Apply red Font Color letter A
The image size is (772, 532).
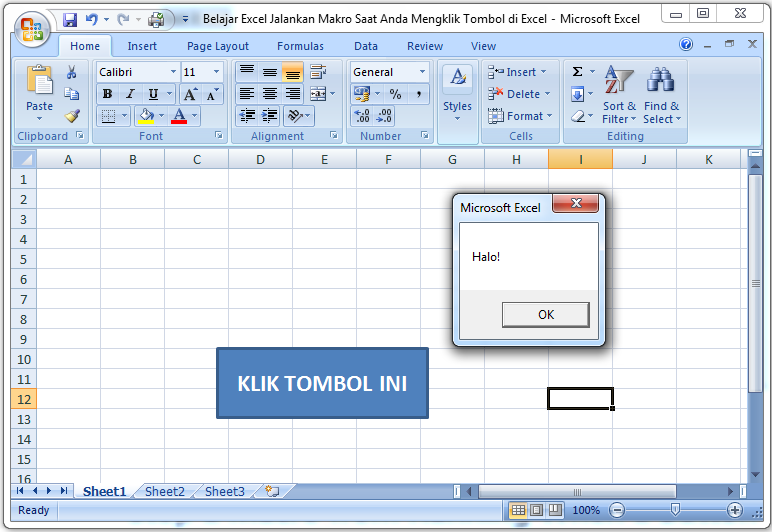point(179,116)
